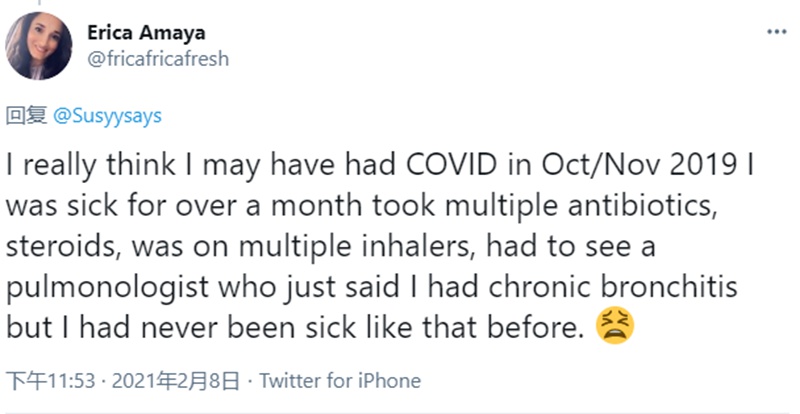Viewport: 800px width, 414px height.
Task: Click the weary face emoji in the tweet
Action: pyautogui.click(x=615, y=325)
